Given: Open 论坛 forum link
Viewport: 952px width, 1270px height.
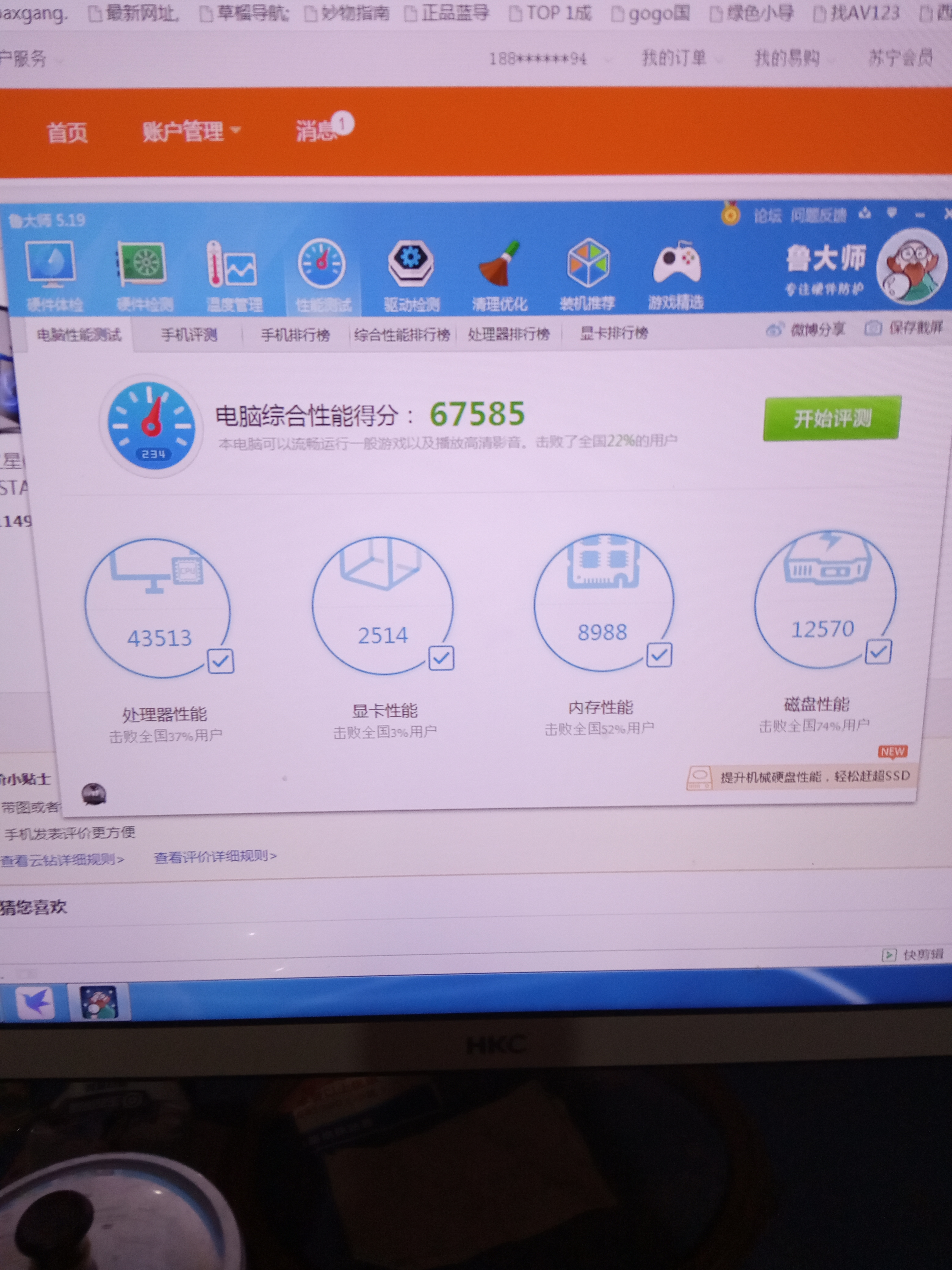Looking at the screenshot, I should [x=767, y=216].
